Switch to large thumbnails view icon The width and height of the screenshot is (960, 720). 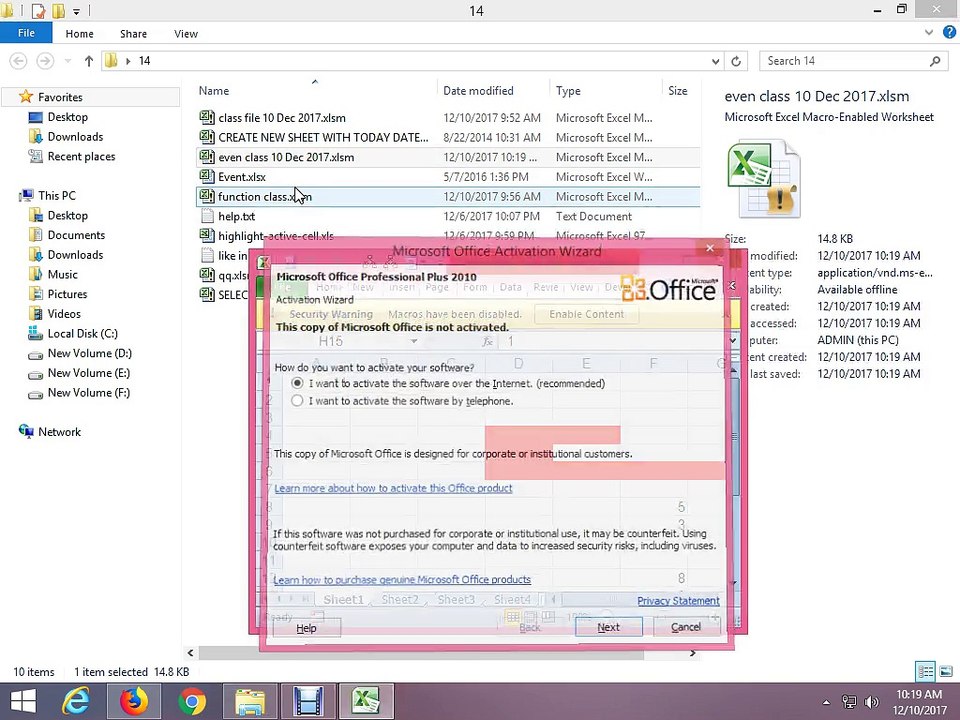(945, 672)
